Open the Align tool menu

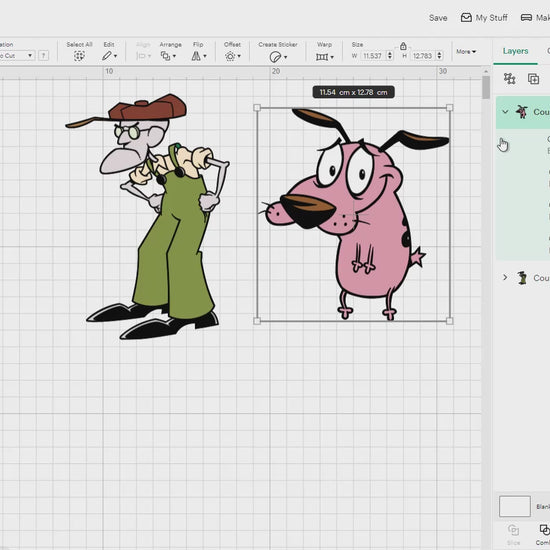[143, 56]
